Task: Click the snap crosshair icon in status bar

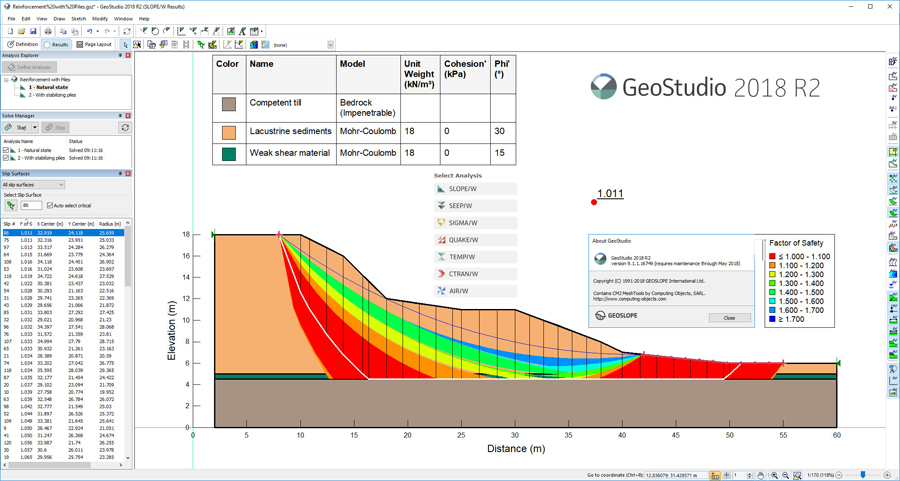Action: coord(726,475)
